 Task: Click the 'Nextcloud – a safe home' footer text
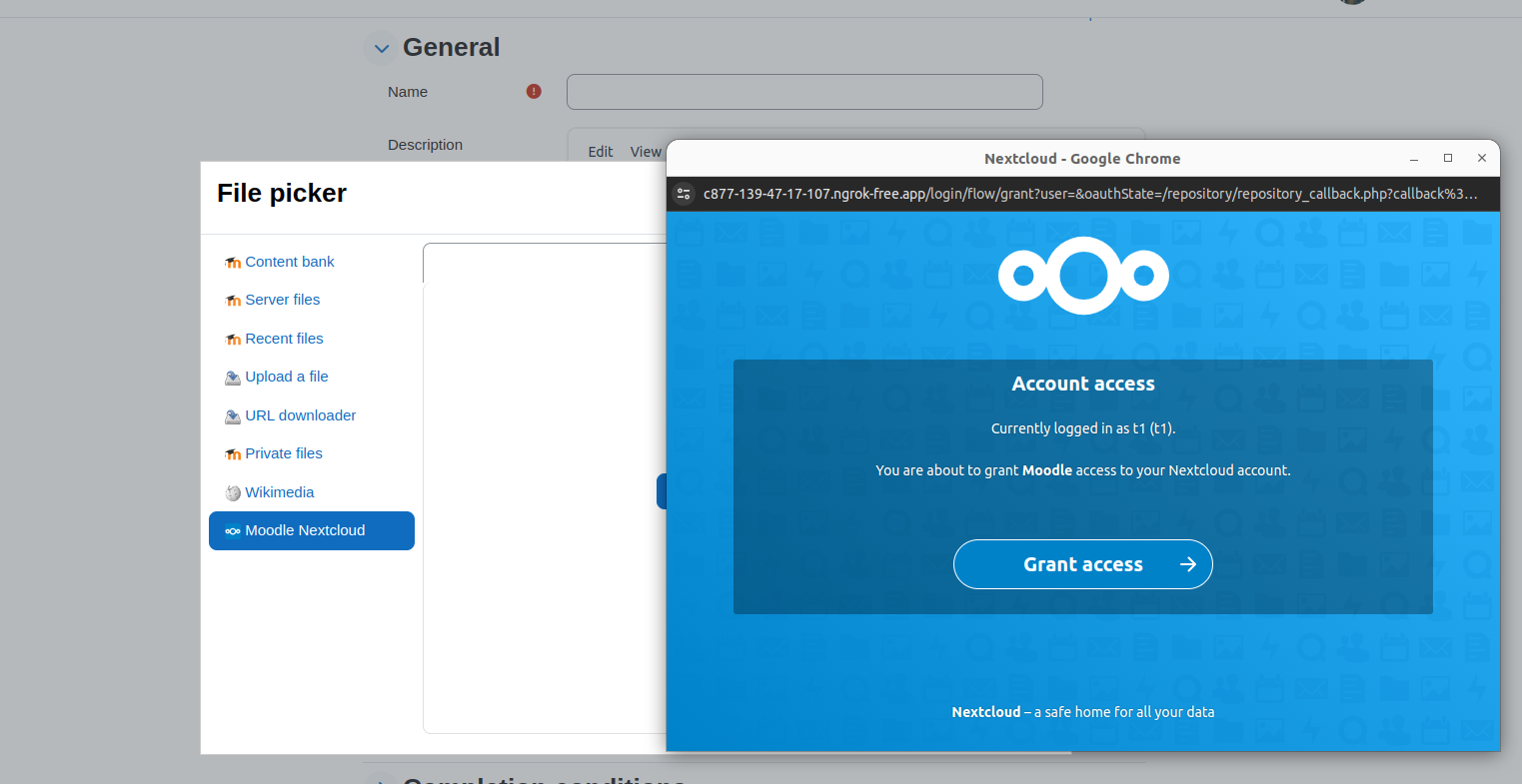(x=1083, y=712)
